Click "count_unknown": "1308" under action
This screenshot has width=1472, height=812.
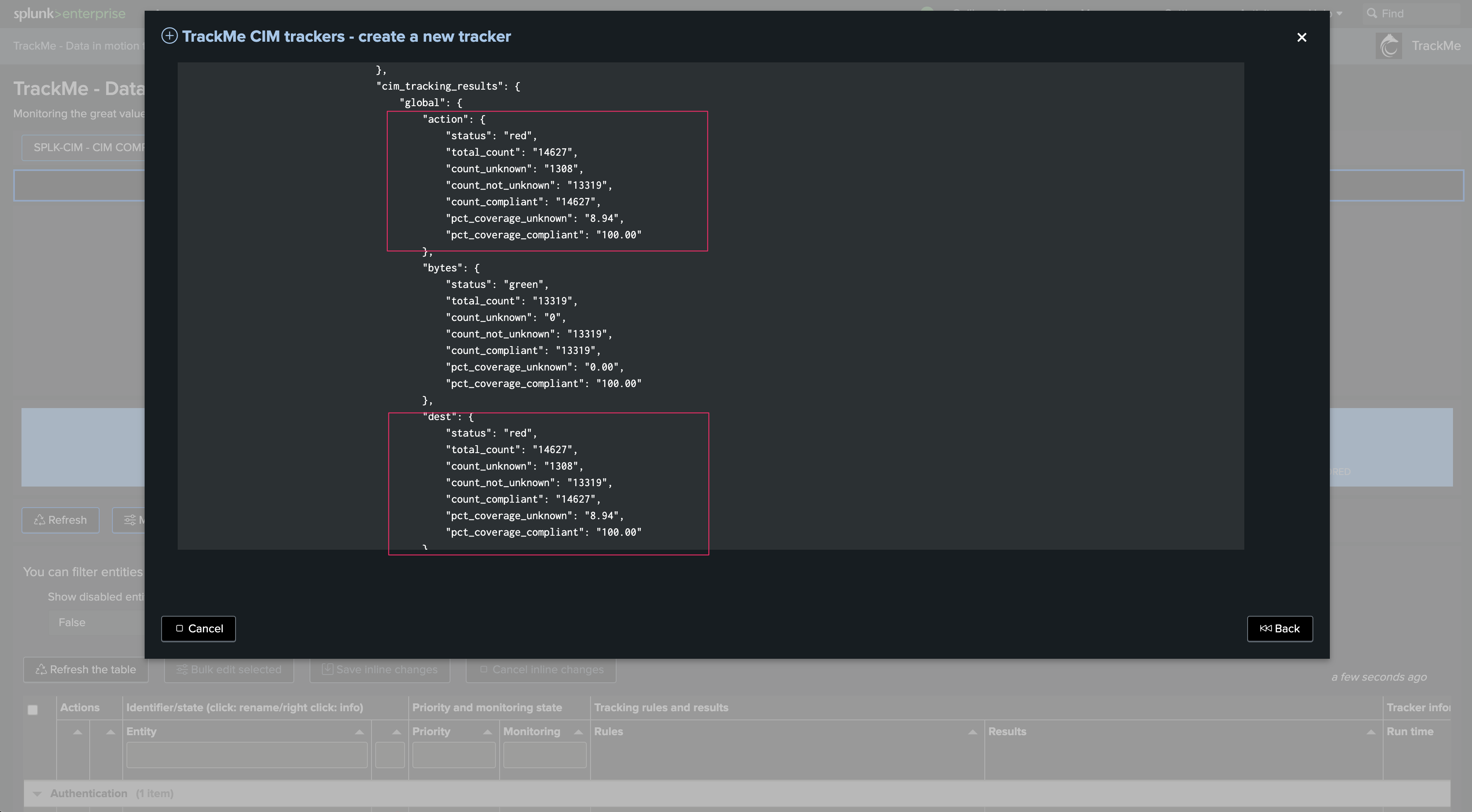click(x=514, y=169)
